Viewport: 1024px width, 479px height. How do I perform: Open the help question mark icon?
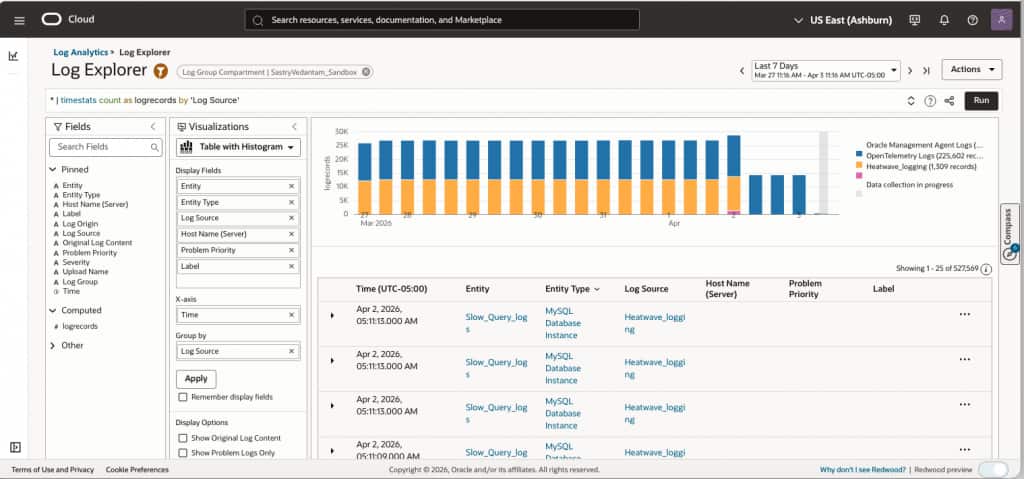click(972, 20)
